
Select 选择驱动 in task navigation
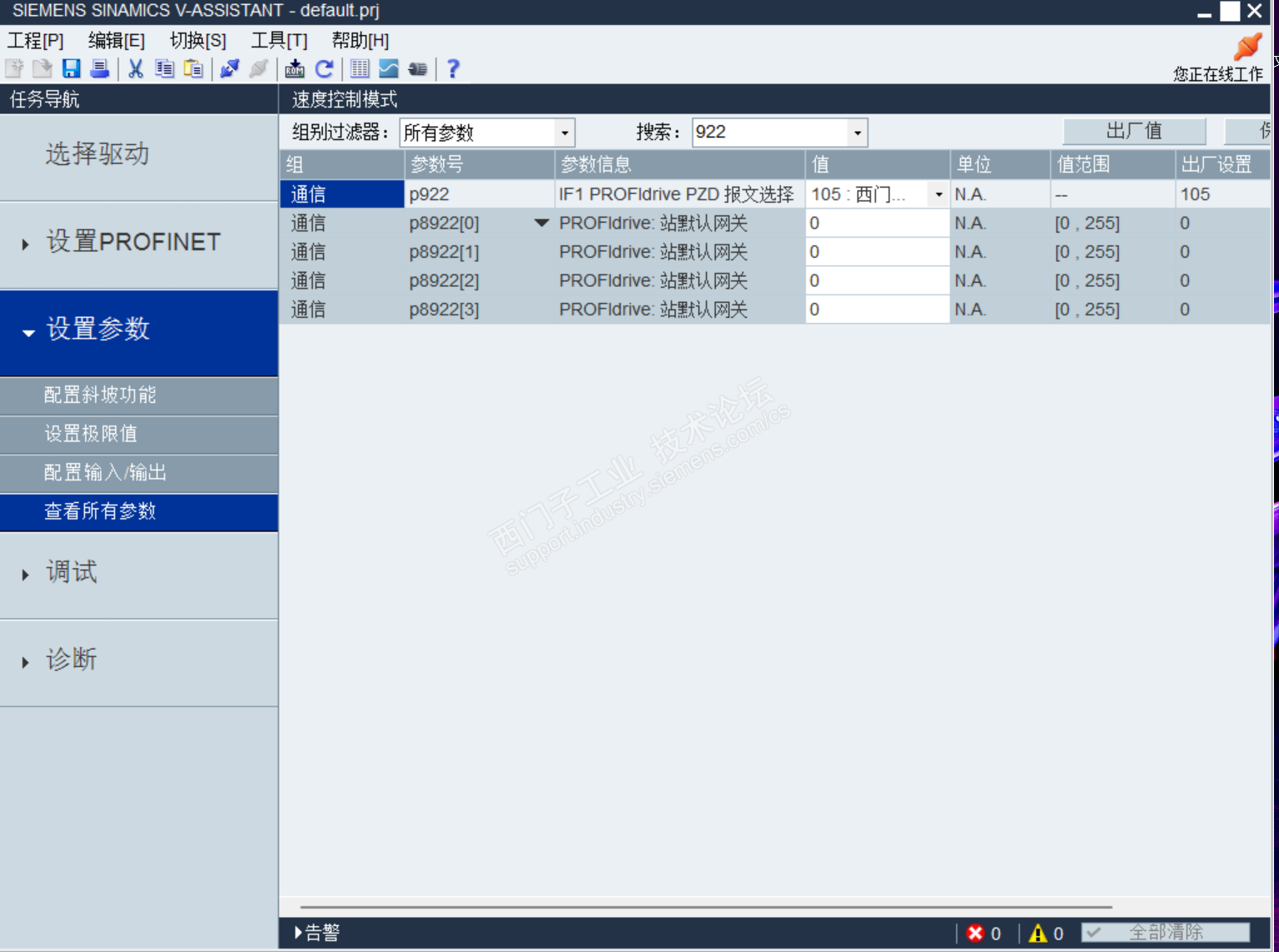point(139,156)
